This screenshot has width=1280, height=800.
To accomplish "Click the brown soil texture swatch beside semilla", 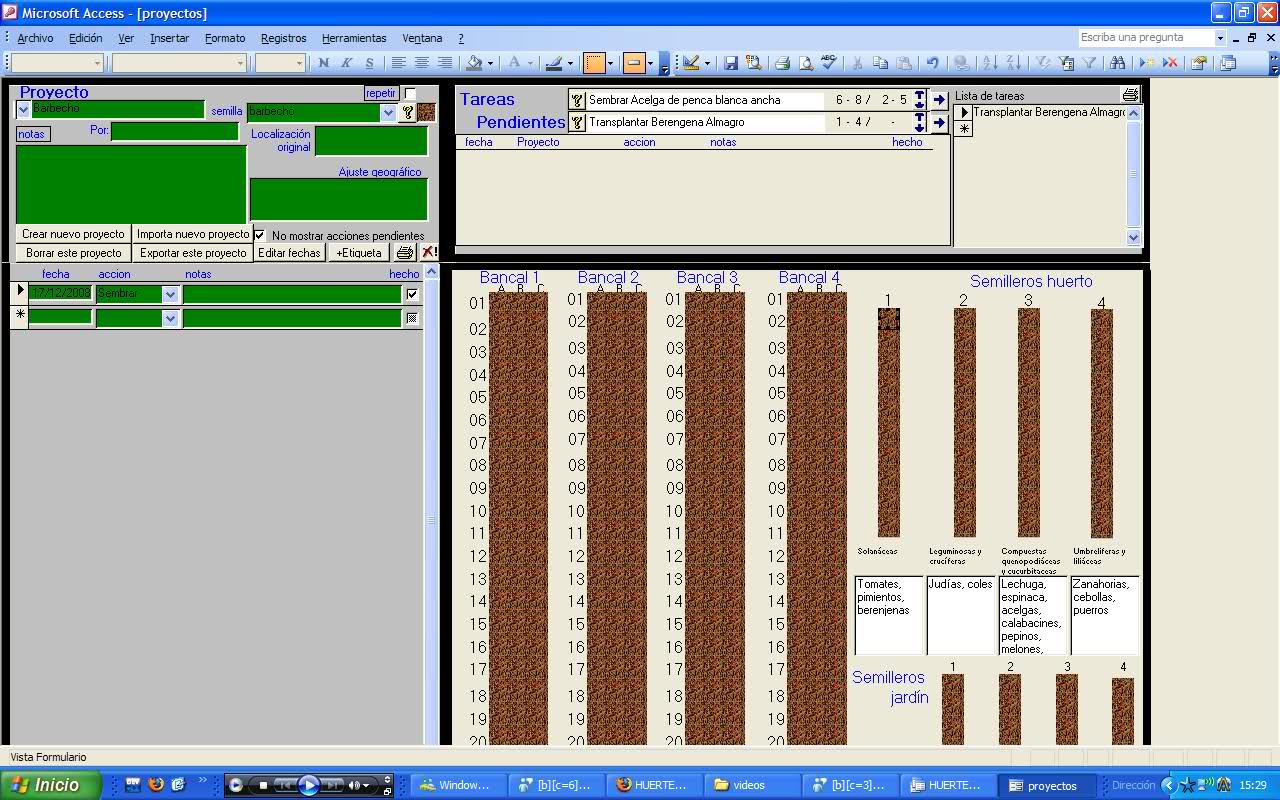I will 427,112.
